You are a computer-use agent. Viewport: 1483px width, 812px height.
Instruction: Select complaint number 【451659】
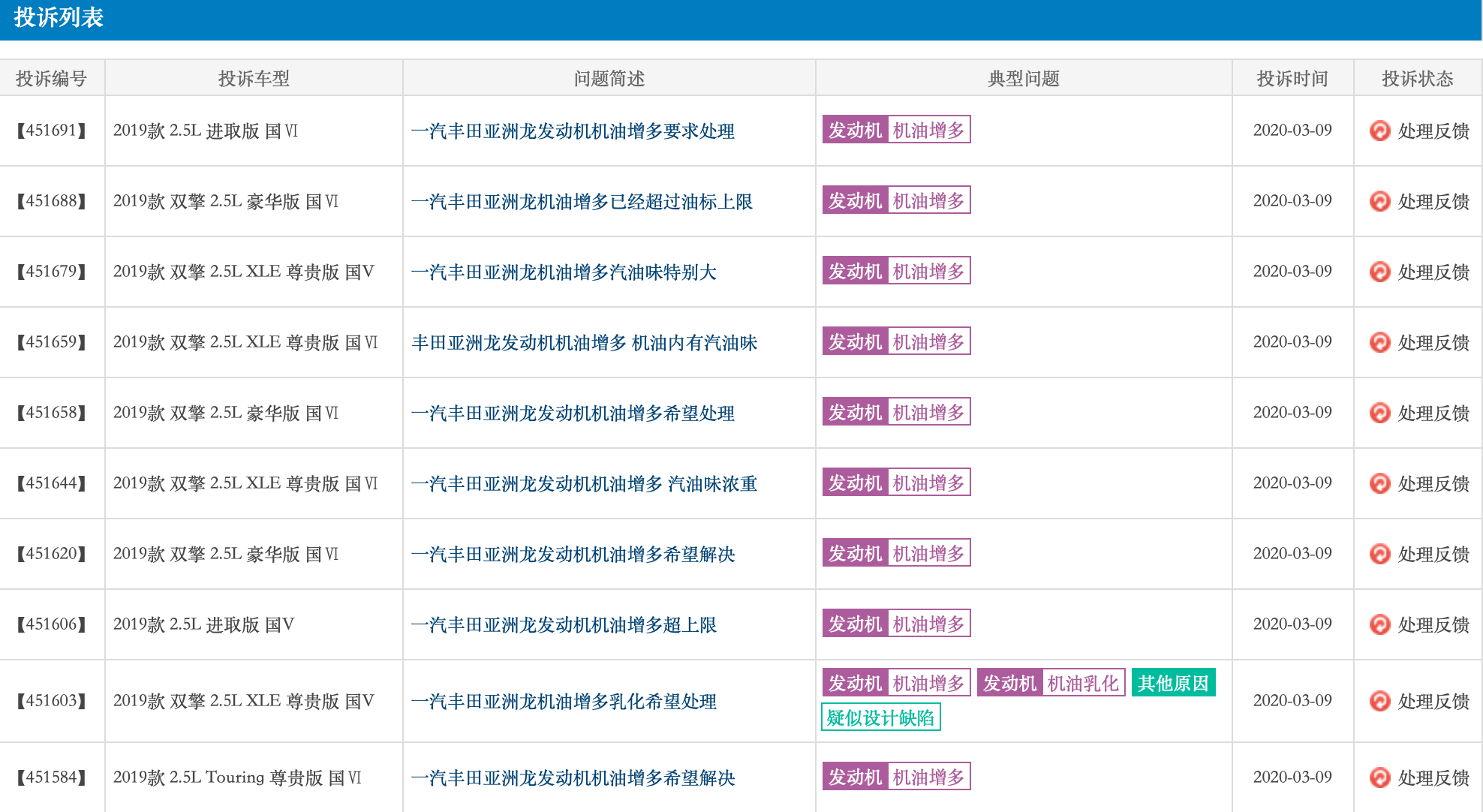52,342
